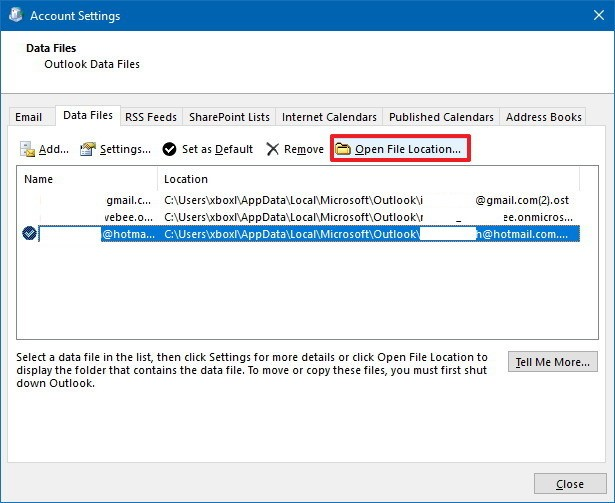Click the Remove X icon
Viewport: 615px width, 503px height.
272,149
